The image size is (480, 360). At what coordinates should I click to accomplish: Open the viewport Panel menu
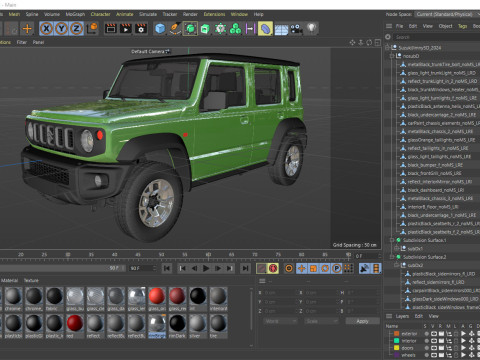(x=38, y=42)
